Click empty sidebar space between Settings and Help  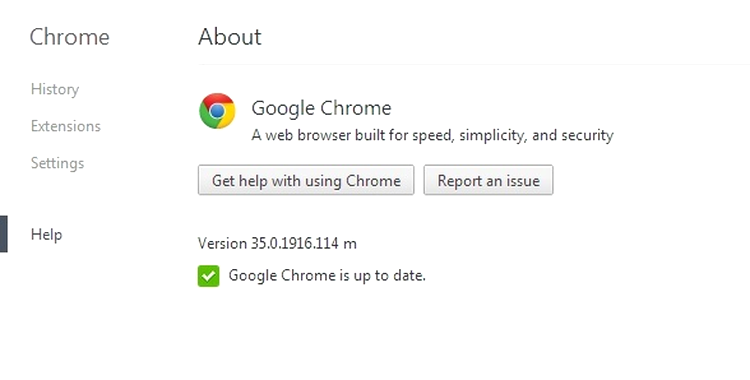pyautogui.click(x=86, y=197)
